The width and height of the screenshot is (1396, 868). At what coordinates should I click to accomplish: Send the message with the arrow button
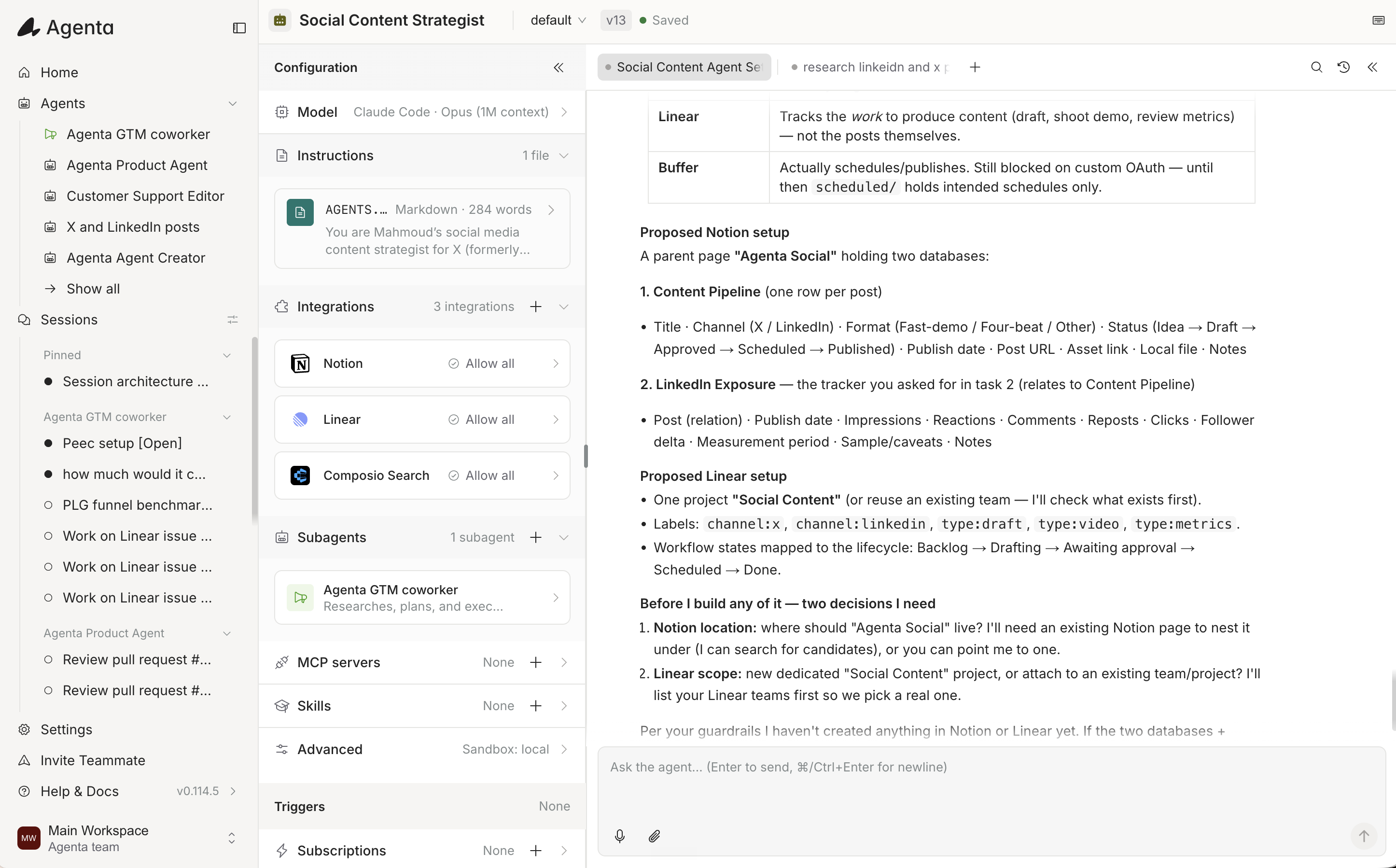pos(1364,836)
